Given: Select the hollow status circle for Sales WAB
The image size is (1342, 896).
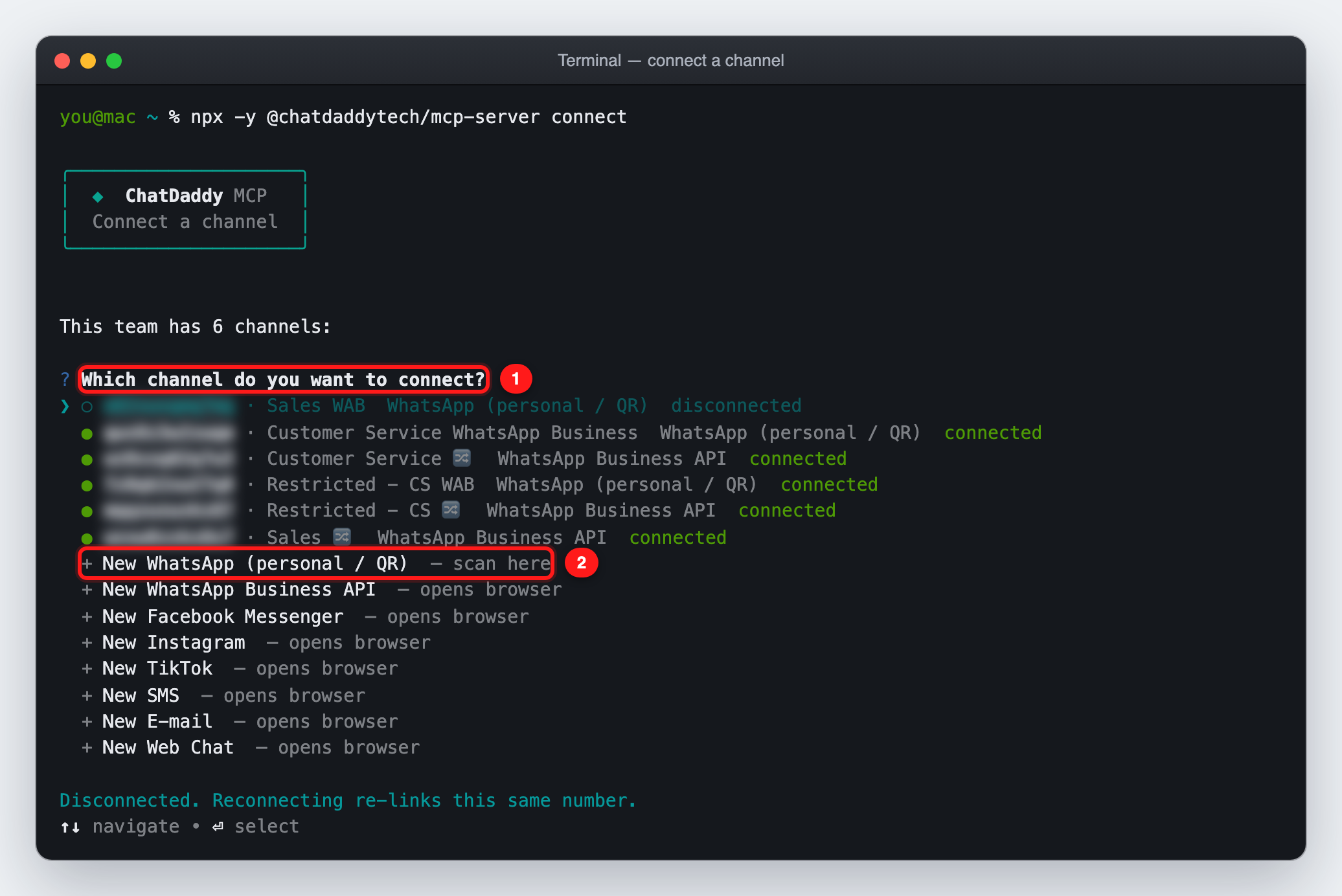Looking at the screenshot, I should [87, 407].
